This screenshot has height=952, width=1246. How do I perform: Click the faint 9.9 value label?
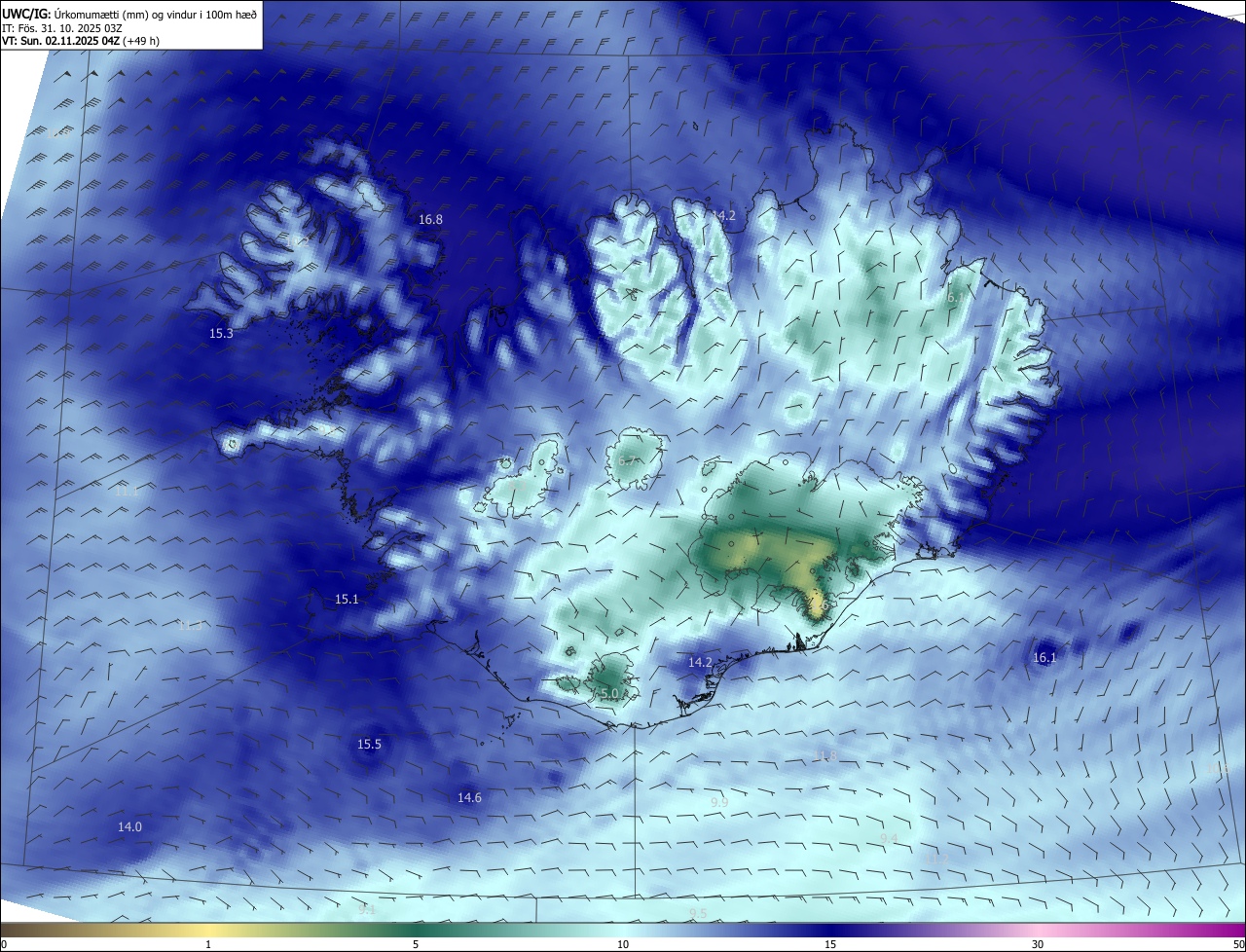pos(719,802)
